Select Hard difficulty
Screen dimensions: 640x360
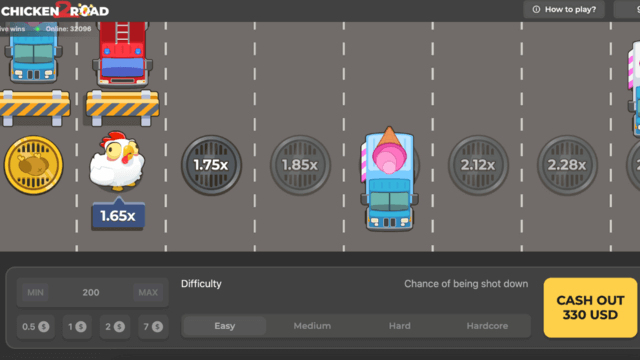pos(400,326)
